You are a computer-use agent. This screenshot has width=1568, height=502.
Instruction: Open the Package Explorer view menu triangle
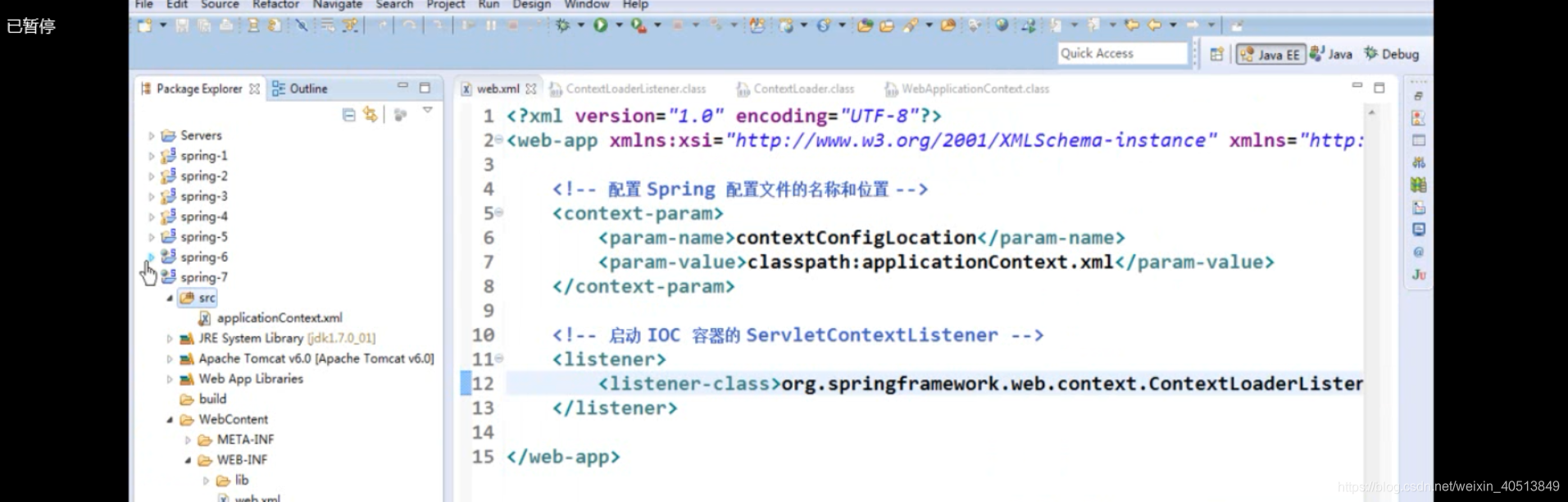coord(427,110)
